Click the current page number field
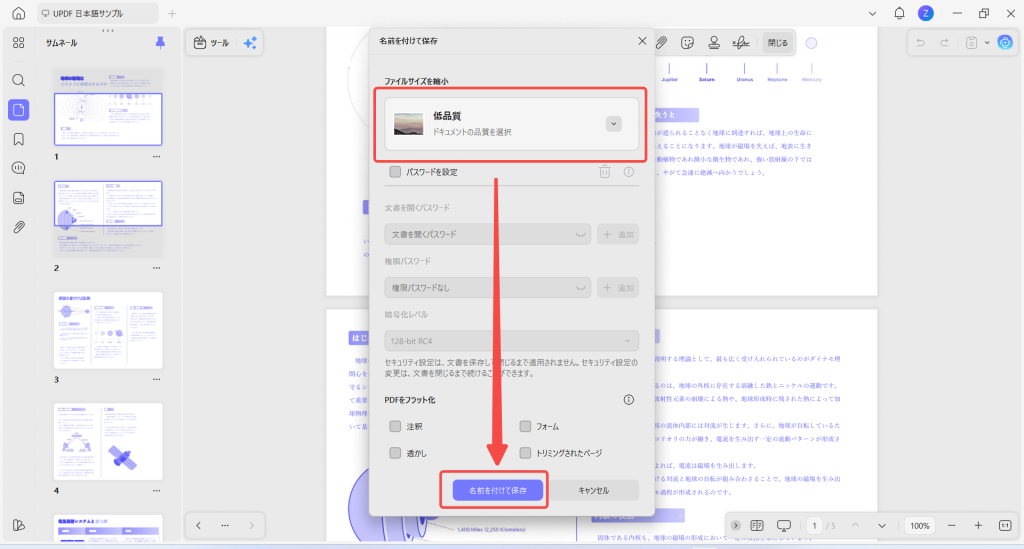Screen dimensions: 1024x549 pos(814,525)
